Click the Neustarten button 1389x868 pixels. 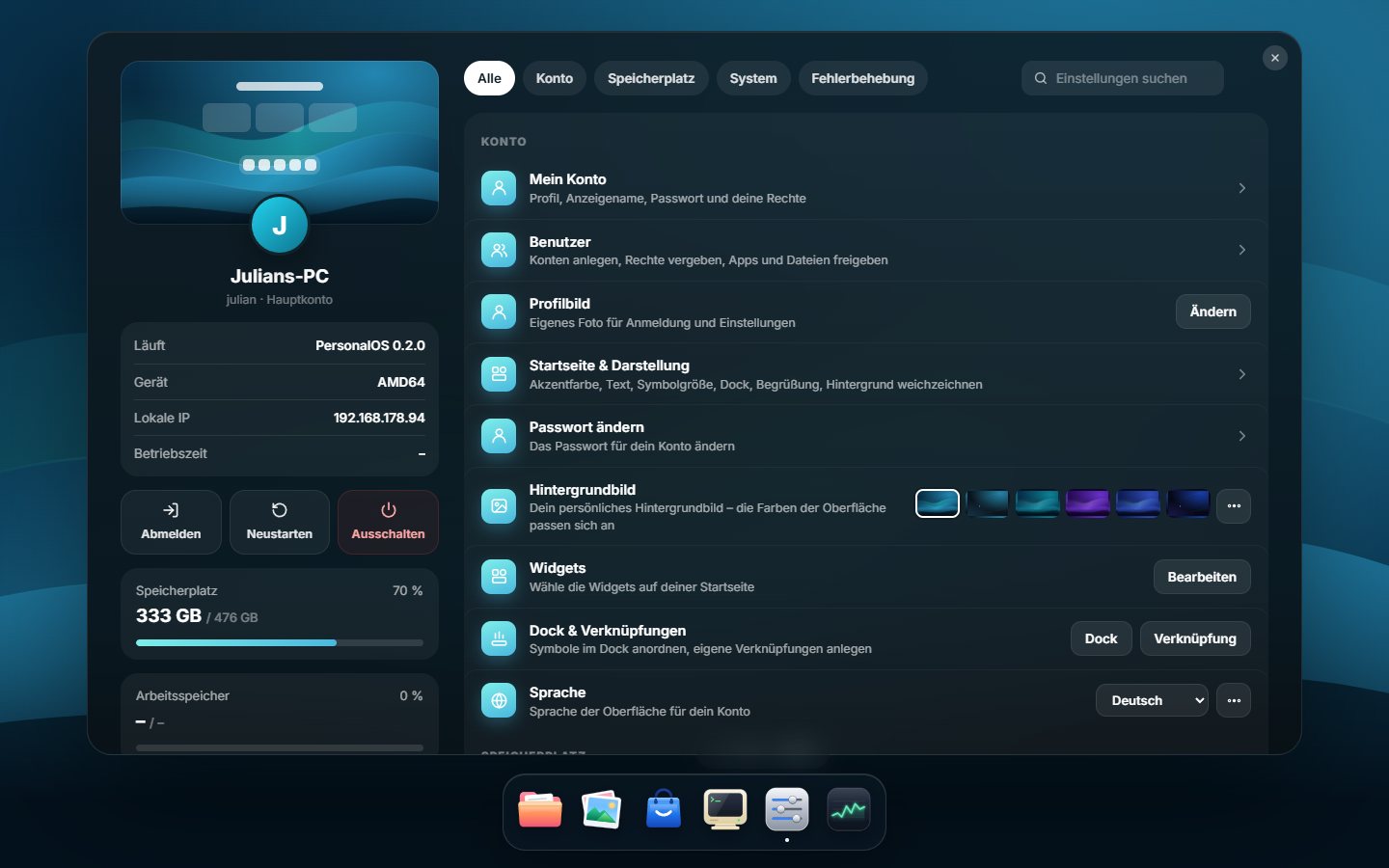coord(280,522)
